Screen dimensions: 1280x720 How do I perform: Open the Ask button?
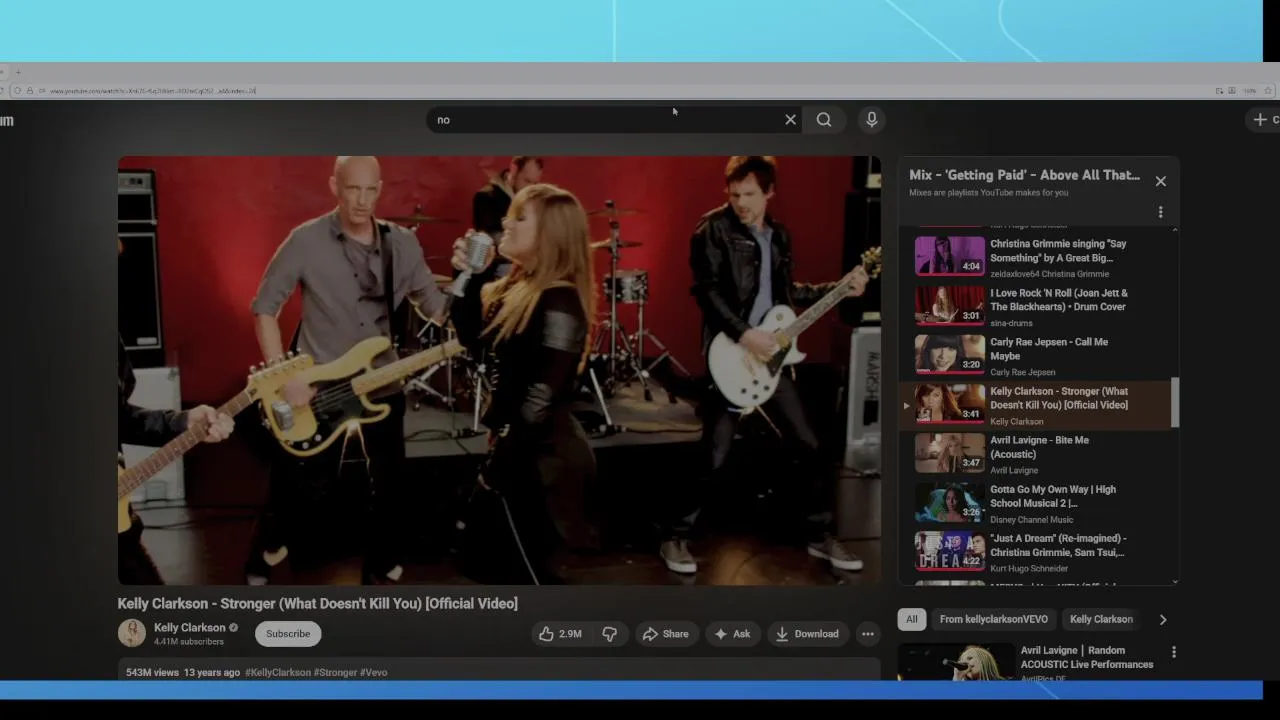pos(732,634)
